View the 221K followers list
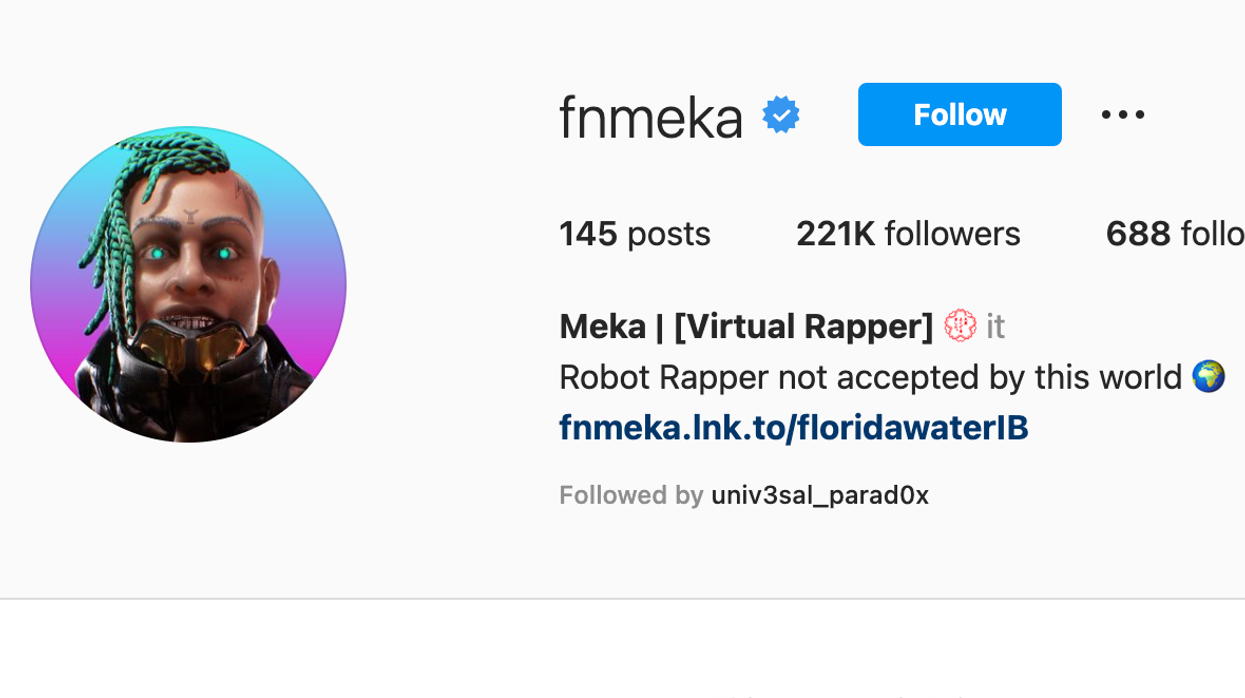This screenshot has height=698, width=1245. tap(906, 233)
